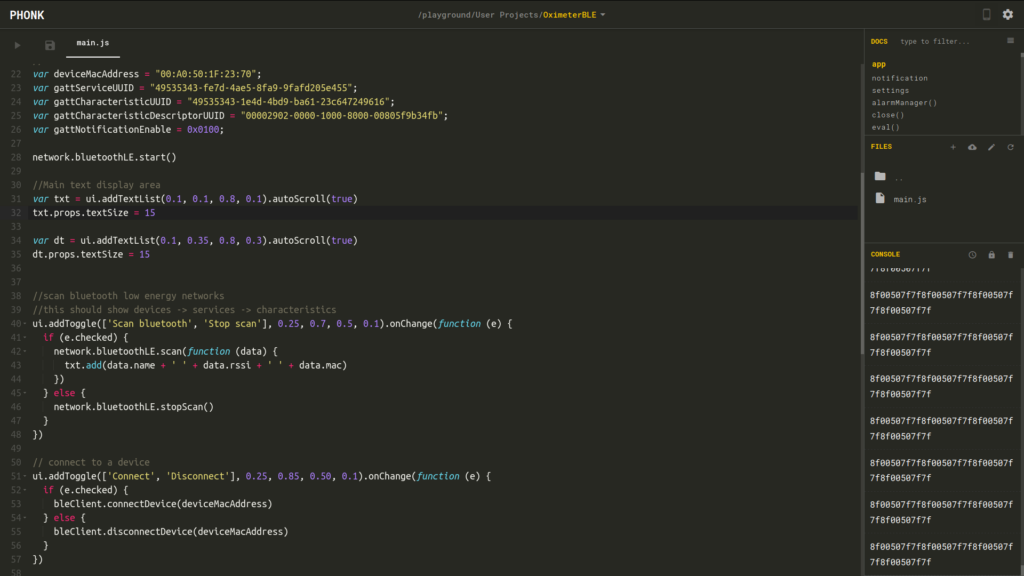Open the notification docs entry
The image size is (1024, 576).
tap(899, 78)
